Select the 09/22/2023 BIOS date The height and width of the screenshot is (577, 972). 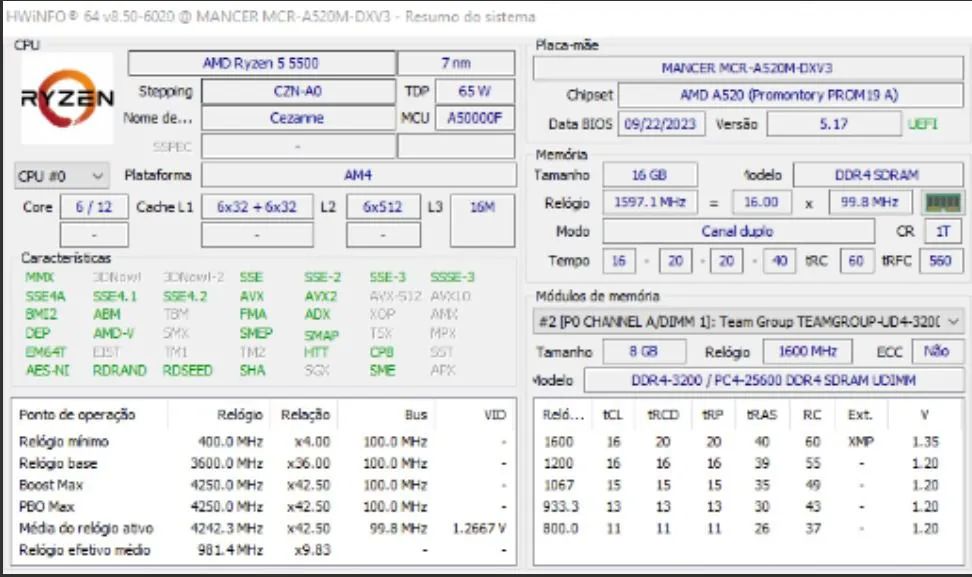[x=661, y=124]
